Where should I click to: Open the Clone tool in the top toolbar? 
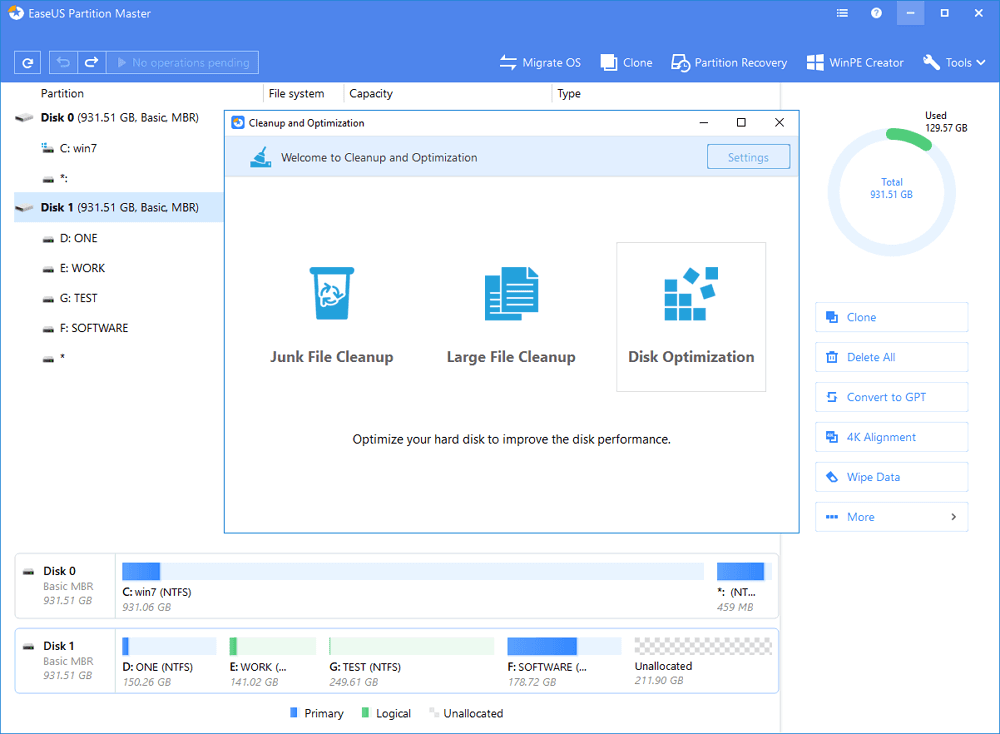coord(626,62)
